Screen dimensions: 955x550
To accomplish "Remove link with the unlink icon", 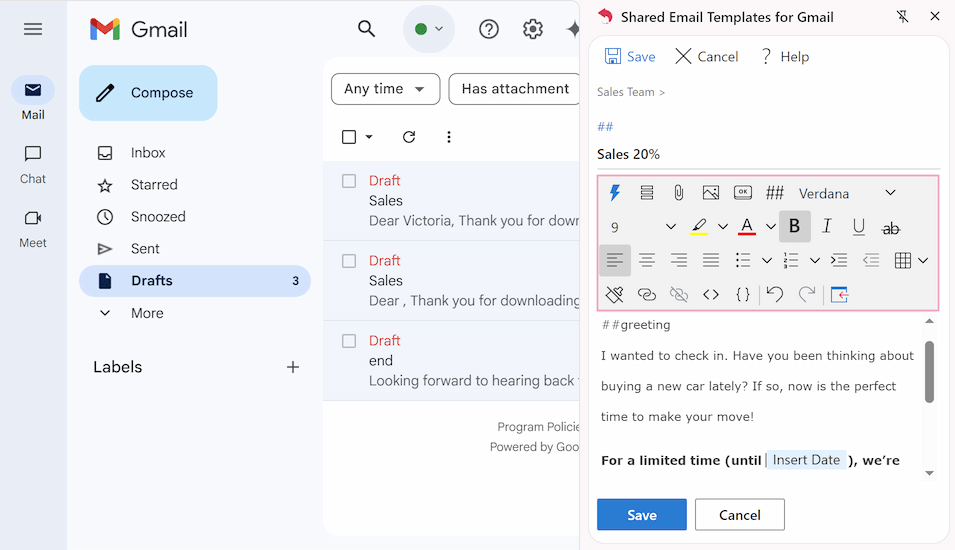I will (678, 295).
